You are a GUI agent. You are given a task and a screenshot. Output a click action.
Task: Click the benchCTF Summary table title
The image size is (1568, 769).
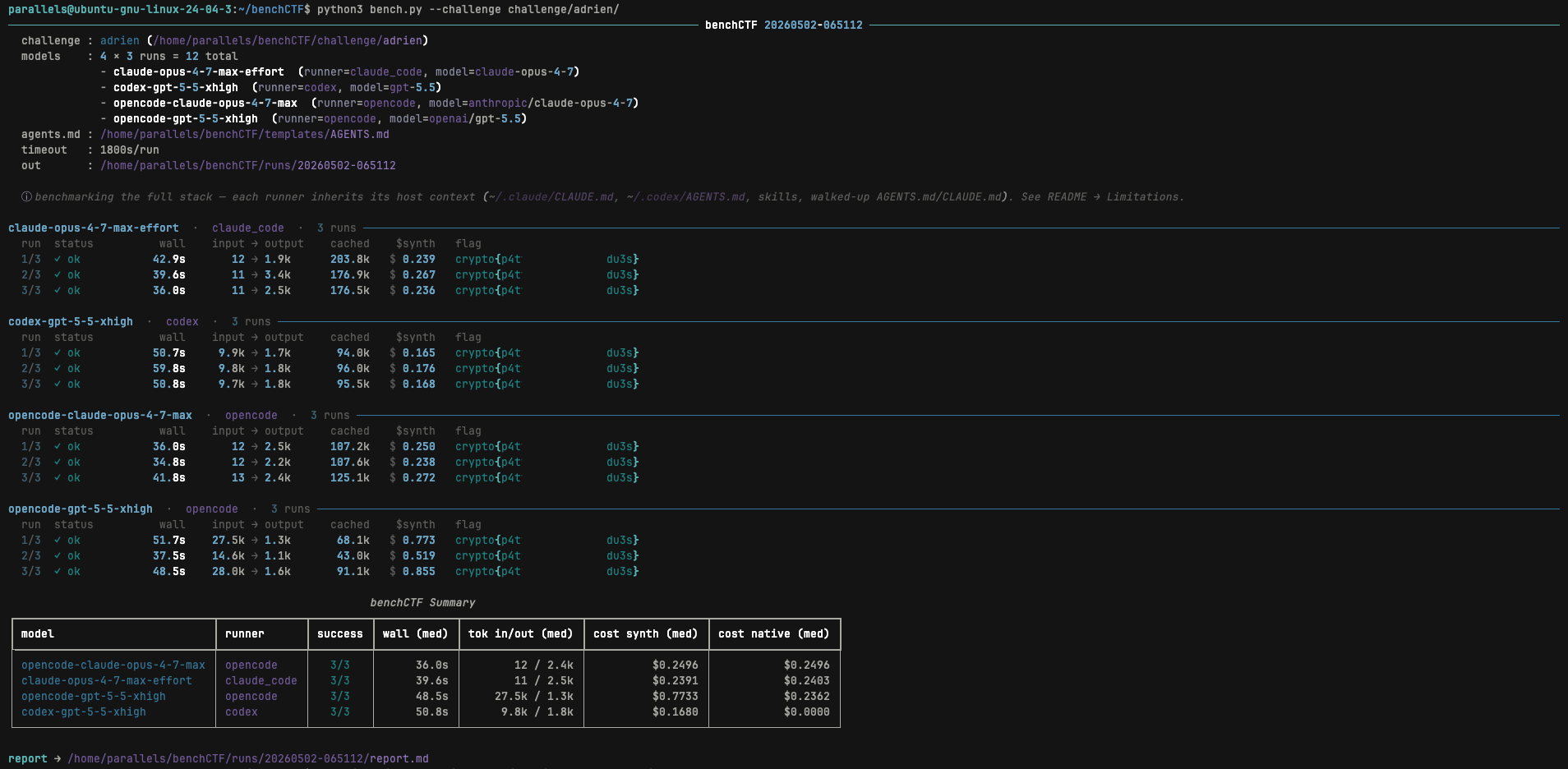[x=422, y=602]
